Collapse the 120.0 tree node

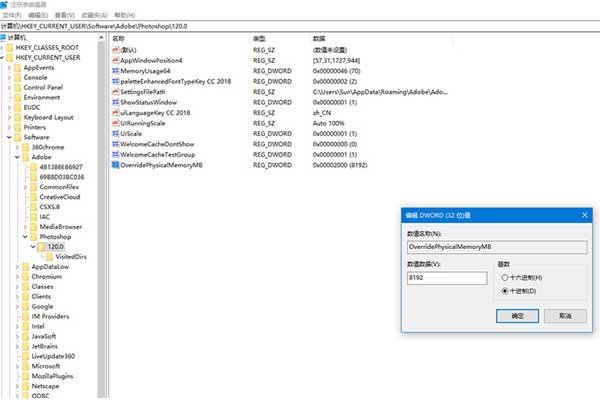(x=33, y=247)
